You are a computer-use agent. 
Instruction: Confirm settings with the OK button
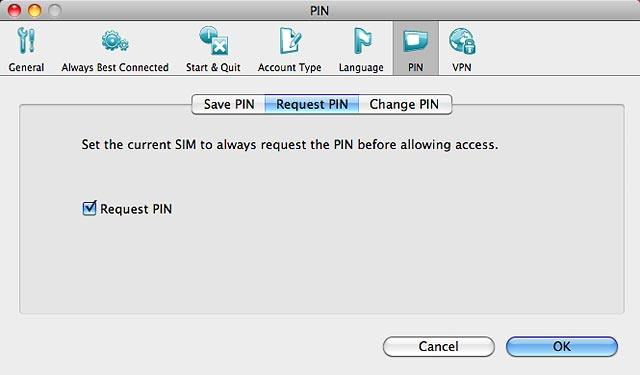562,346
